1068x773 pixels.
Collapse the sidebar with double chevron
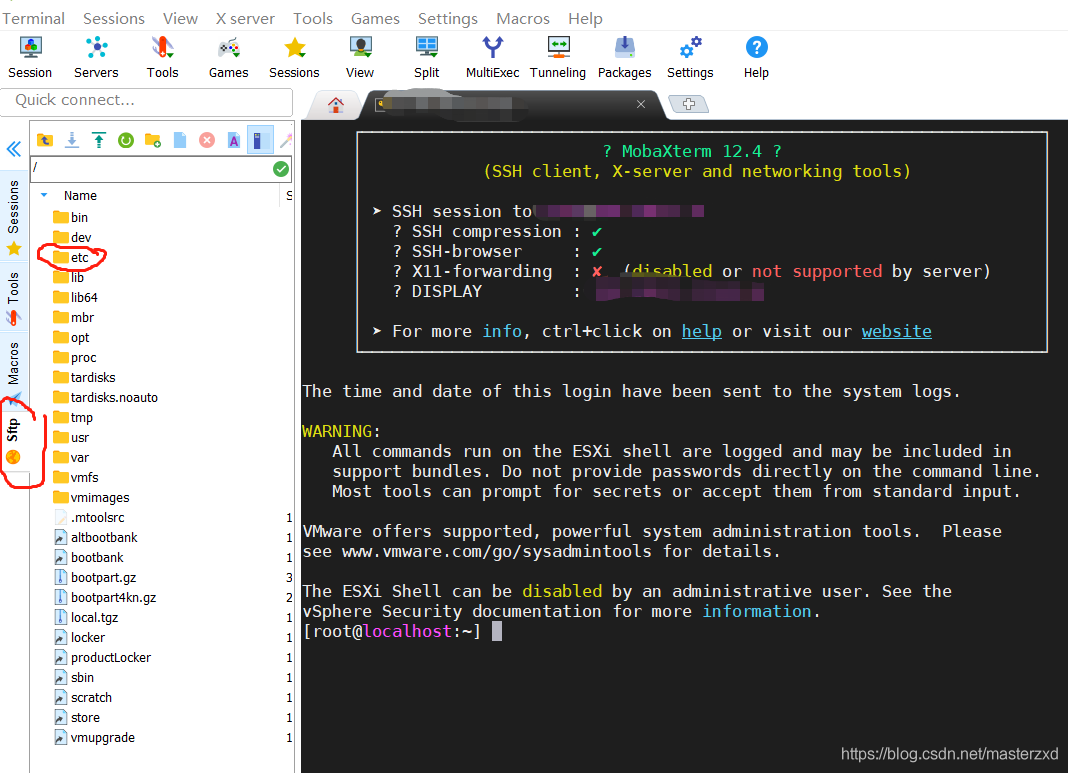pos(14,149)
